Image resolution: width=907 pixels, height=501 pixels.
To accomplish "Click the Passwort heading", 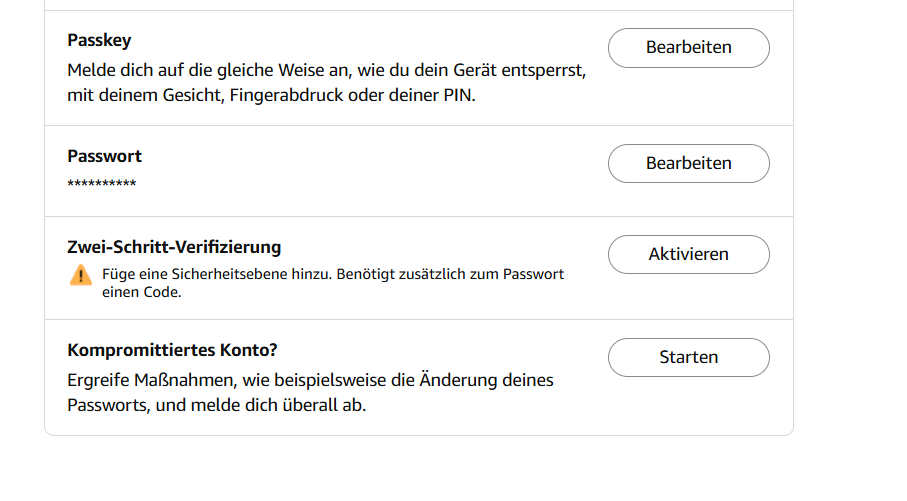I will [x=104, y=156].
